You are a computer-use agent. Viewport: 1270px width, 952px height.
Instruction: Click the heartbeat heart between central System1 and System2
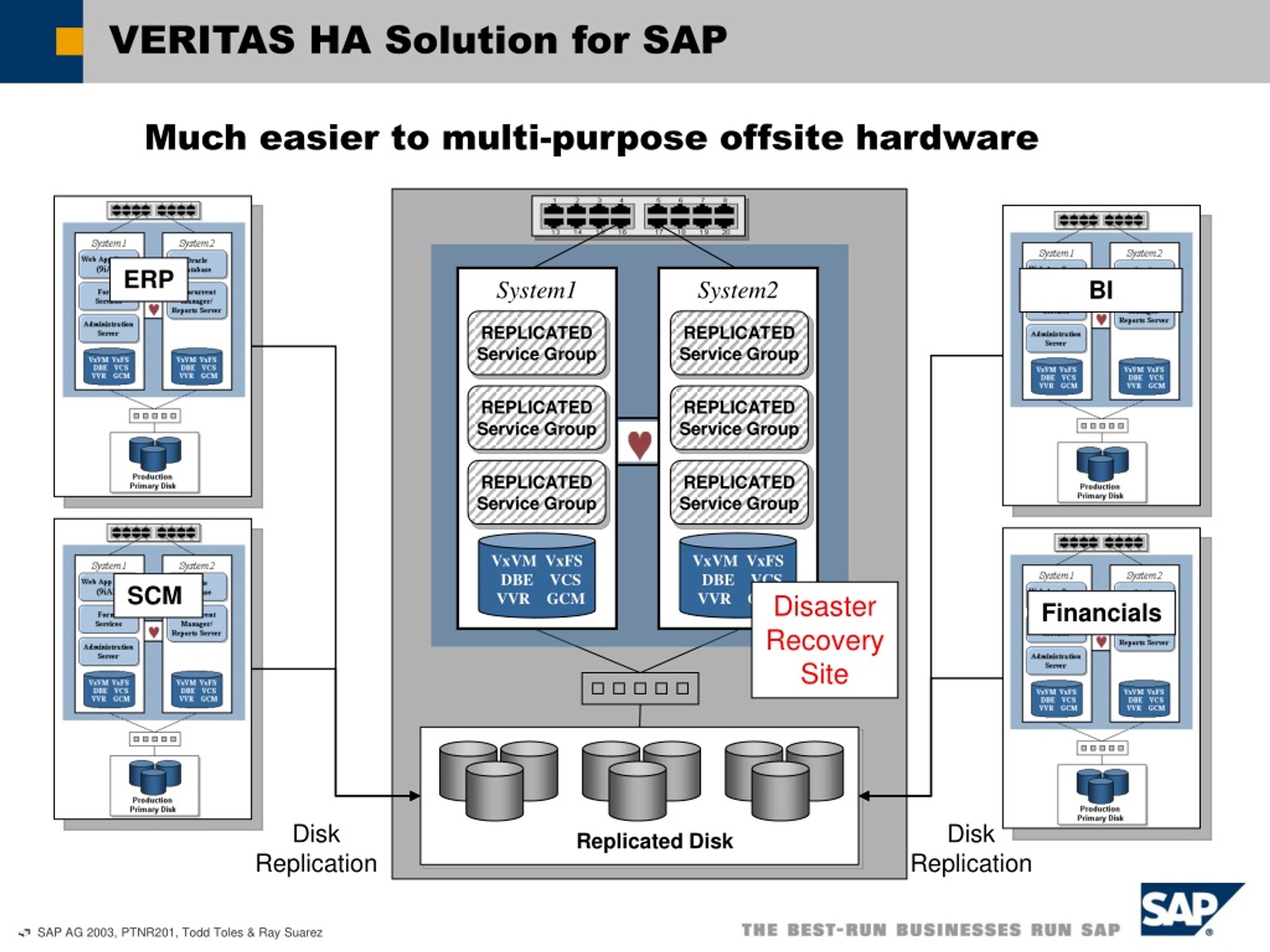coord(639,444)
